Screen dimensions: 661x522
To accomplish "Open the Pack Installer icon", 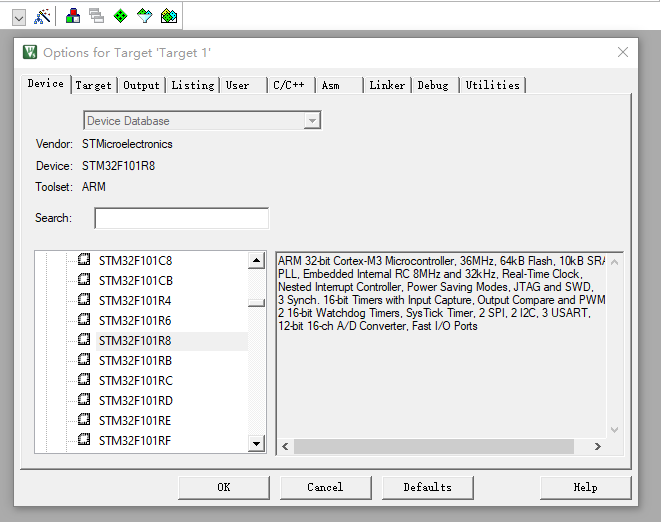I will click(169, 16).
